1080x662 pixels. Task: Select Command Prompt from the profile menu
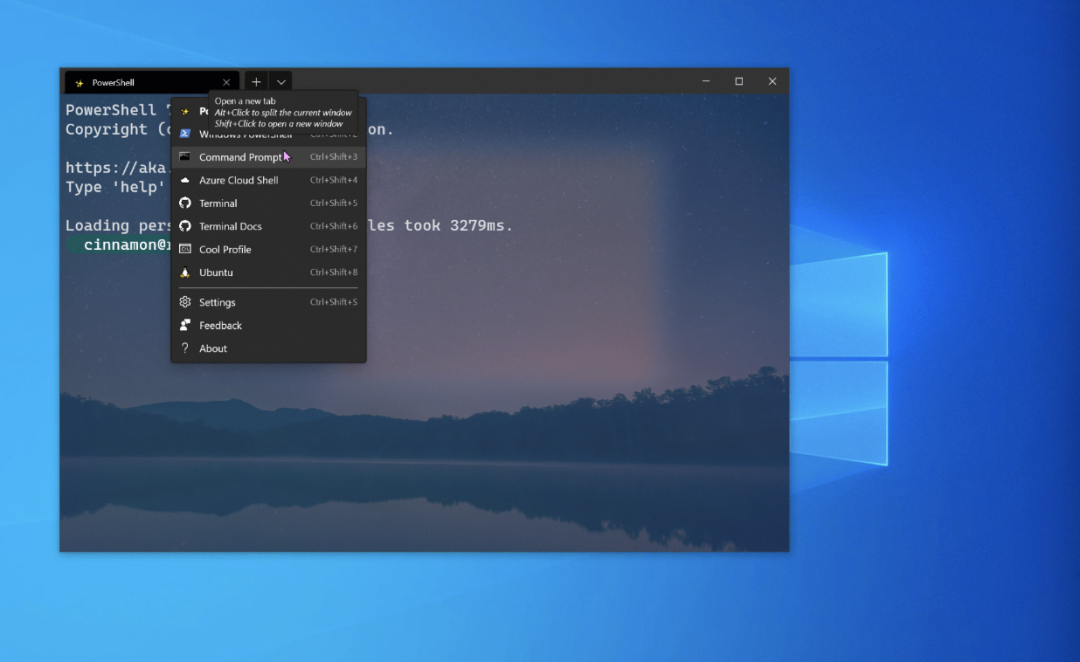[240, 157]
